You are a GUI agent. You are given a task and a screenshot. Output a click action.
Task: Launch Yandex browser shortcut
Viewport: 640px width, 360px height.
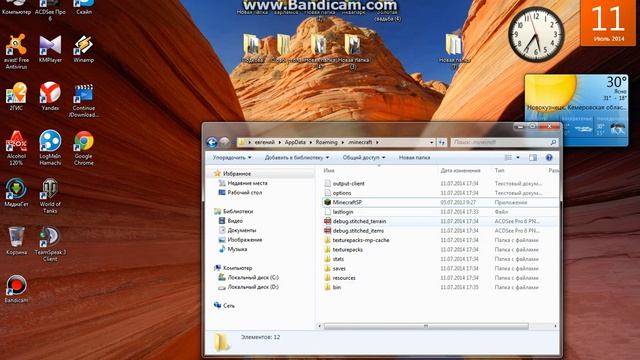[50, 97]
